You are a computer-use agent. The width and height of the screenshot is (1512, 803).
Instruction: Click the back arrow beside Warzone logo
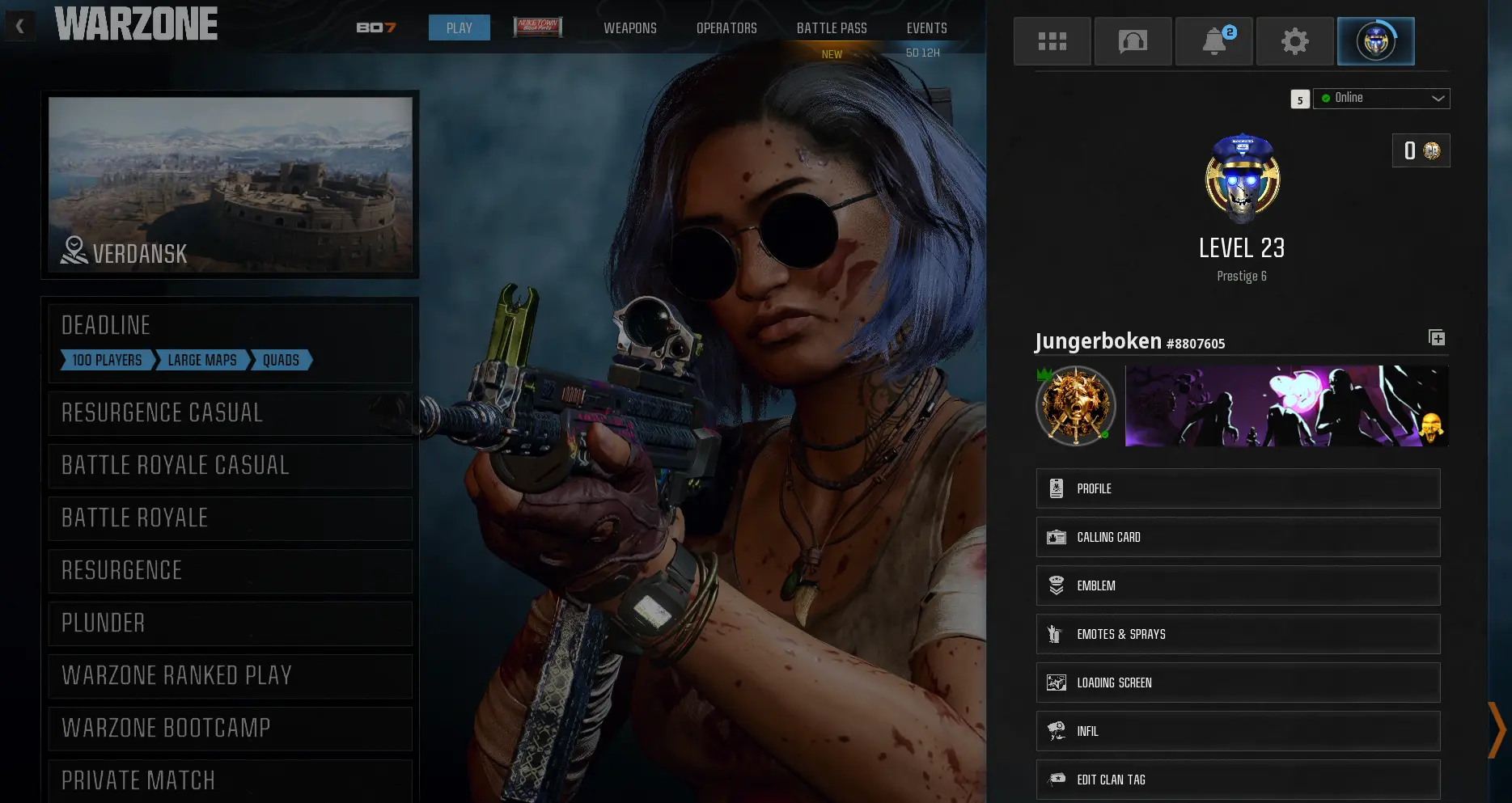[x=20, y=27]
